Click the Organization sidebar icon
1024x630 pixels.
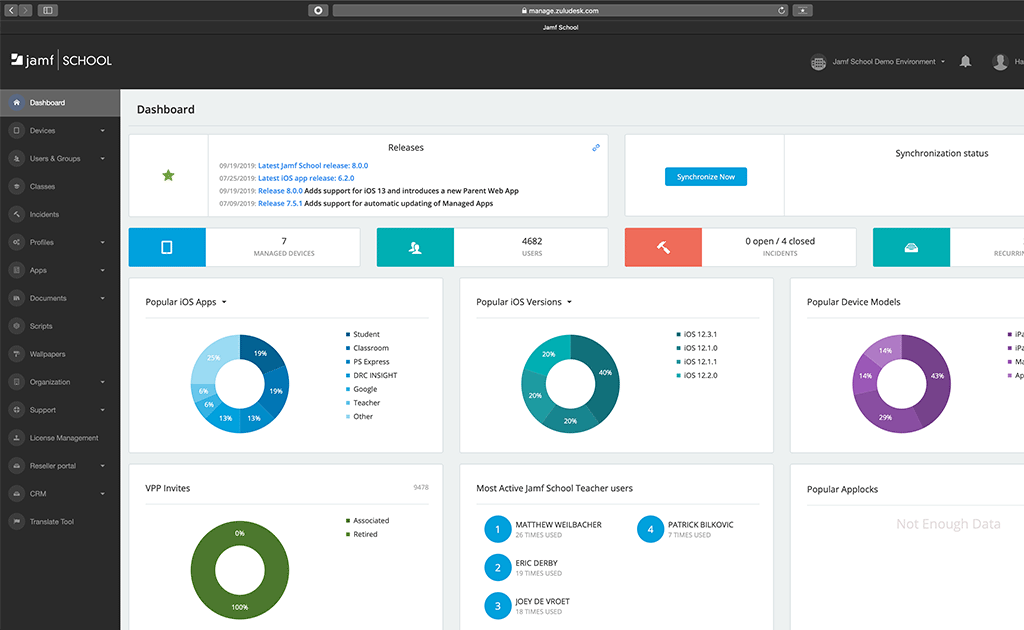(x=16, y=382)
